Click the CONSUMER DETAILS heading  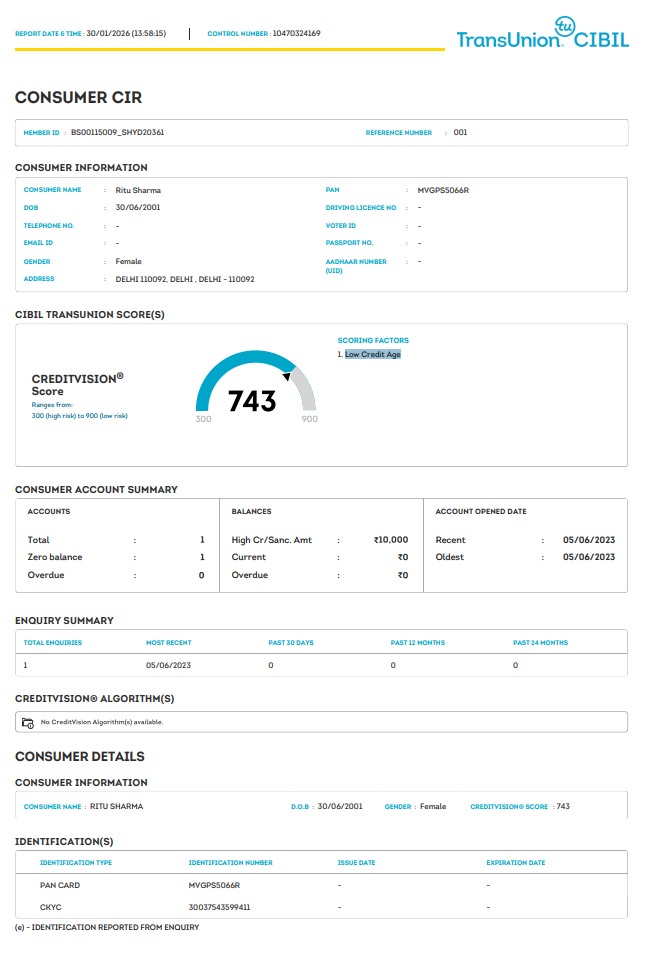[x=80, y=757]
